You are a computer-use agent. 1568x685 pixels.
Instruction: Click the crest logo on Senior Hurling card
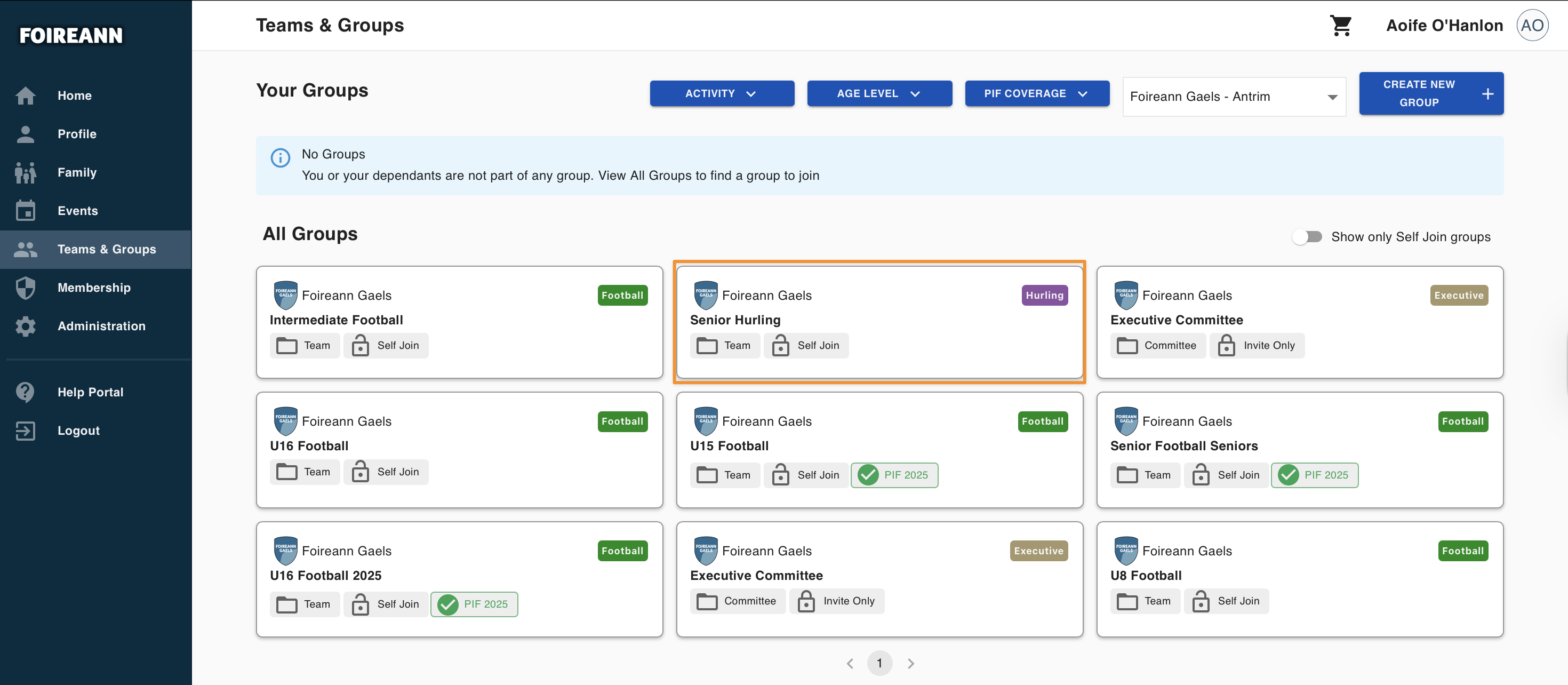(x=706, y=294)
